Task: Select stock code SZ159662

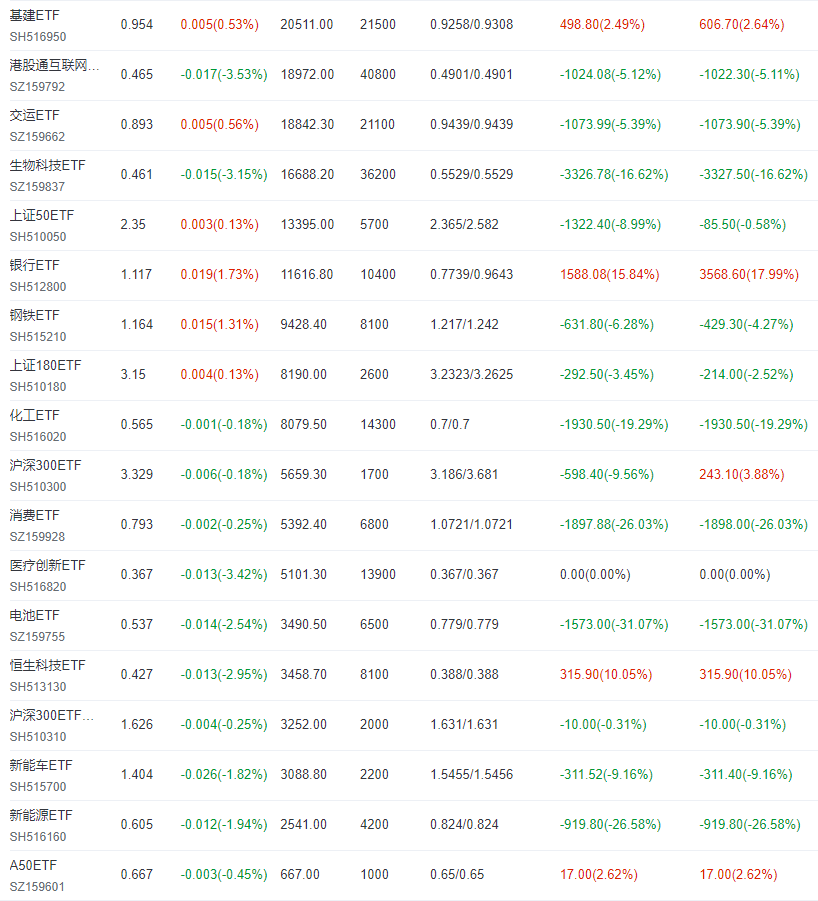Action: [x=37, y=137]
